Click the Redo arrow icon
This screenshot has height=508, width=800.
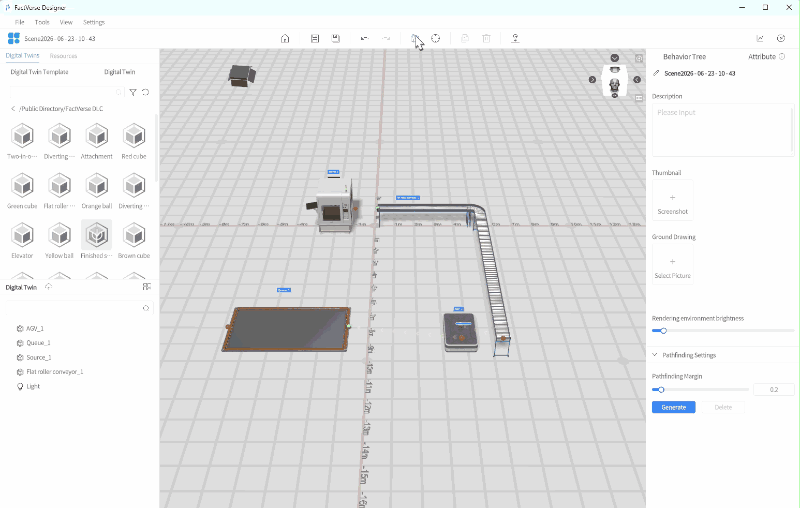(x=386, y=38)
